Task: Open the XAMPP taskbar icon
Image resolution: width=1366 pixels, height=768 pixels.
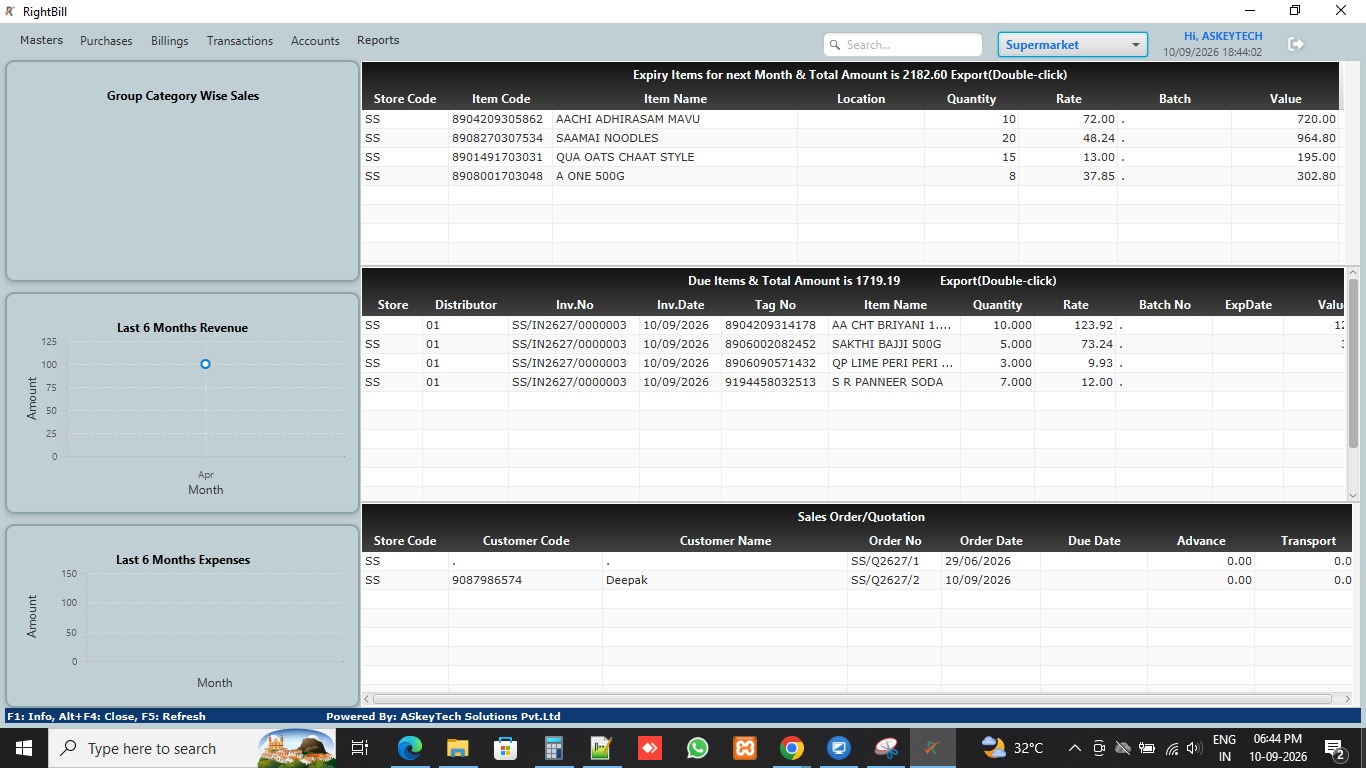Action: tap(744, 748)
